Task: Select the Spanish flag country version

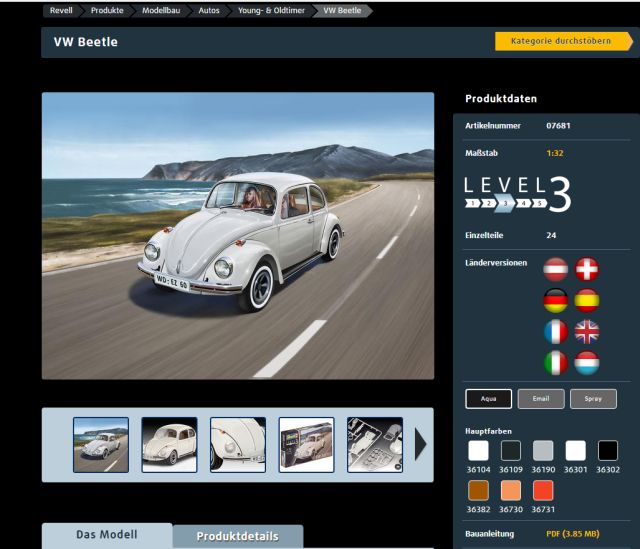Action: (586, 300)
